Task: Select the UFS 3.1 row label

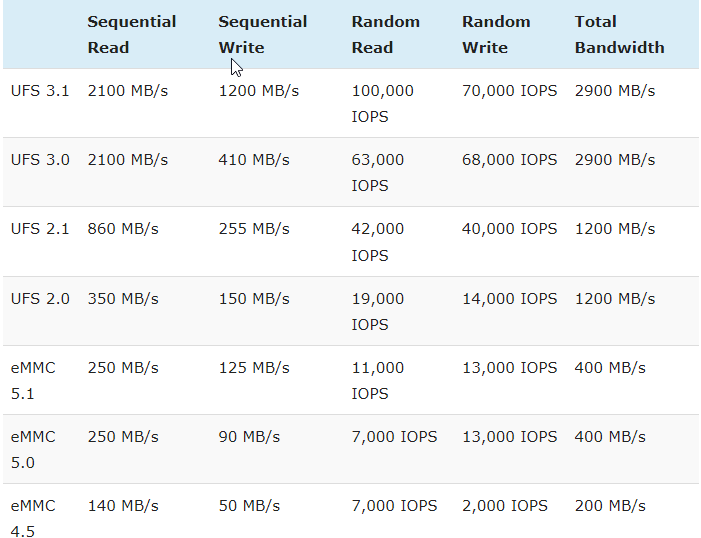Action: (40, 91)
